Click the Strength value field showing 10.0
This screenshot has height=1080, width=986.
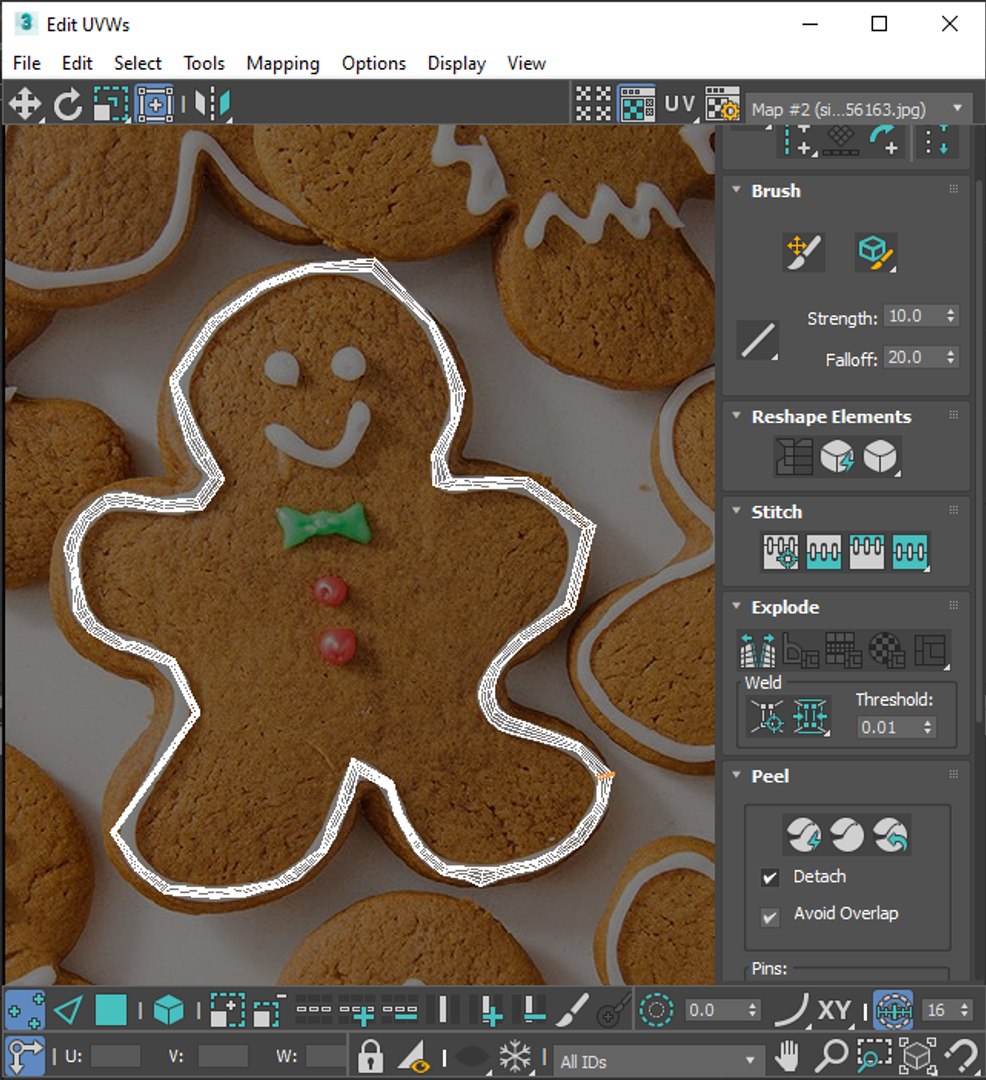913,316
